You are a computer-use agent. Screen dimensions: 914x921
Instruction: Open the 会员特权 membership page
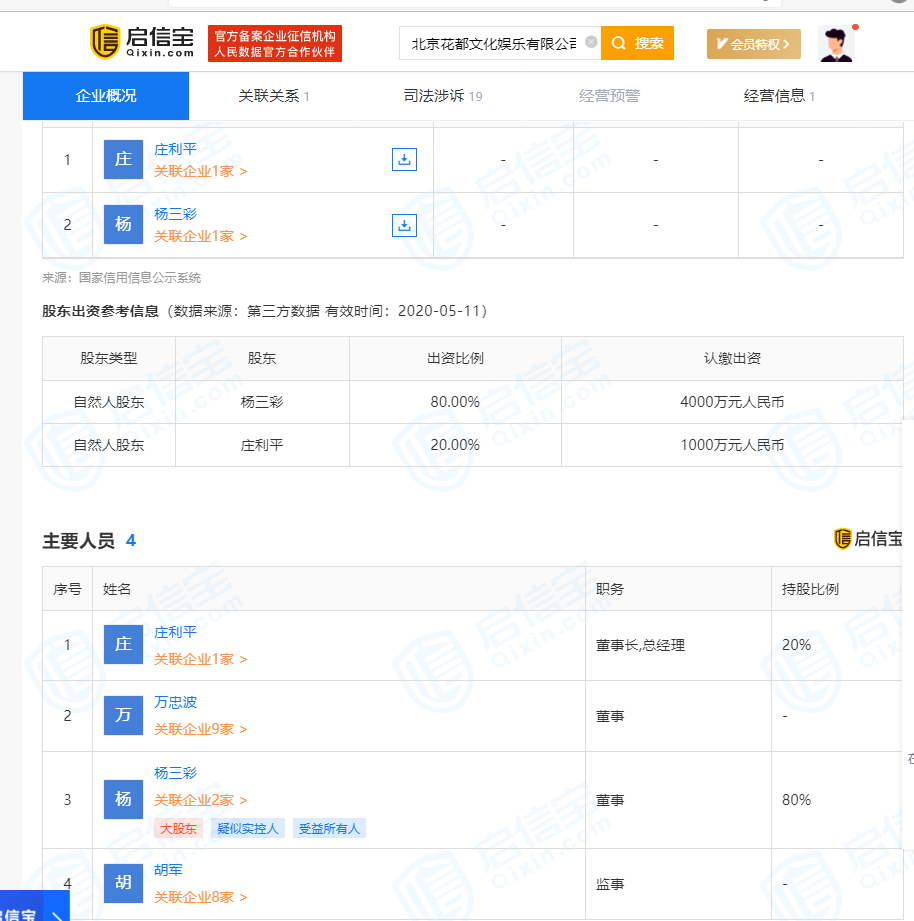point(753,44)
